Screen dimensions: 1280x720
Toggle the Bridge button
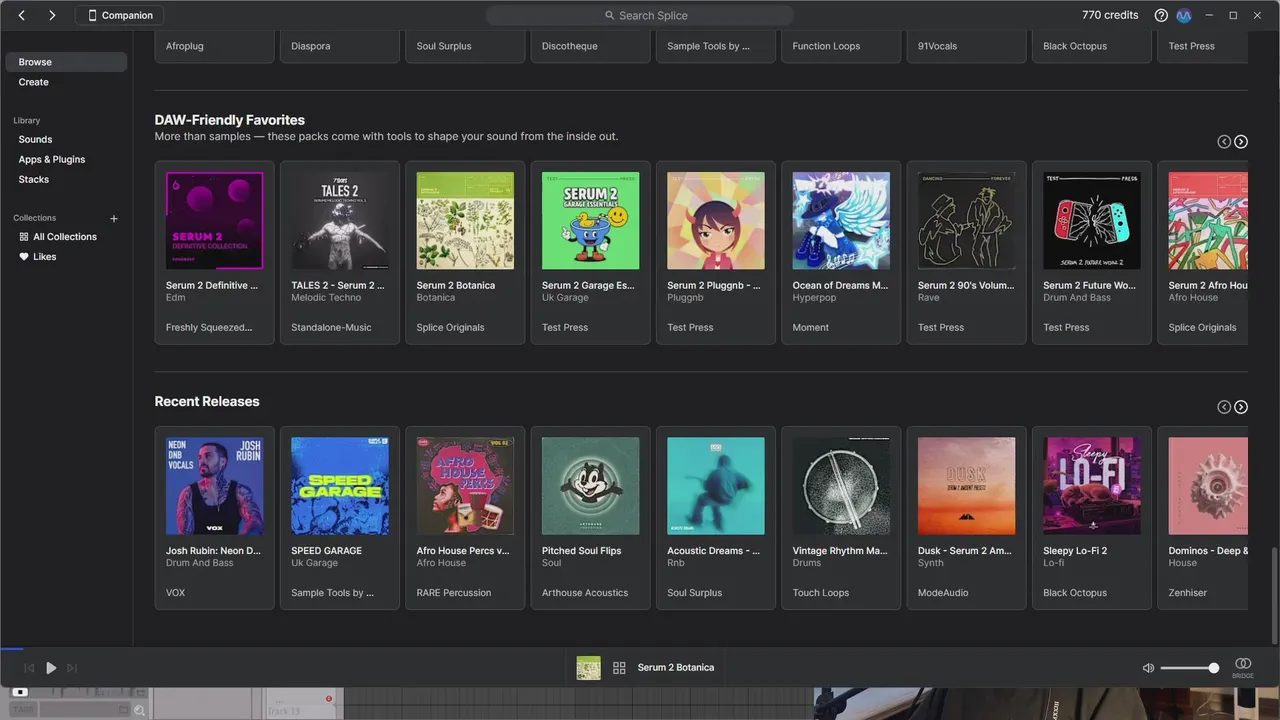tap(1243, 668)
